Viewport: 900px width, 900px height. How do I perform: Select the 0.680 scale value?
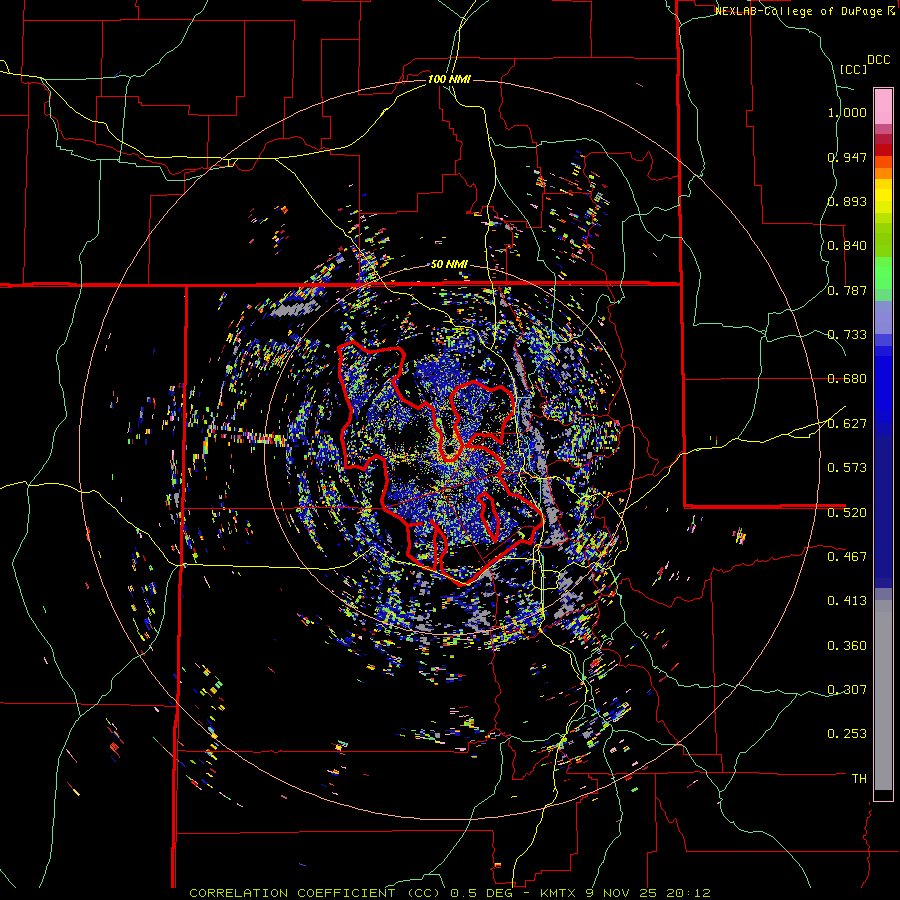tap(847, 379)
